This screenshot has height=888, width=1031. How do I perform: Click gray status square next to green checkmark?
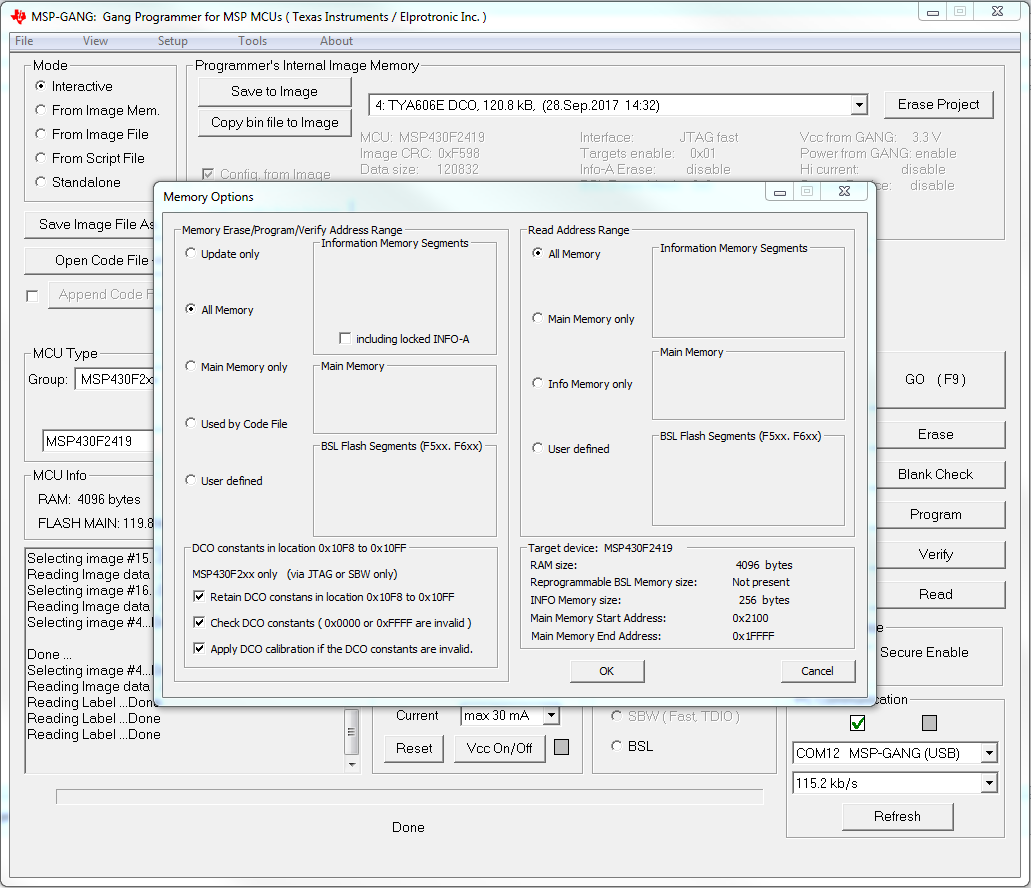pos(929,723)
